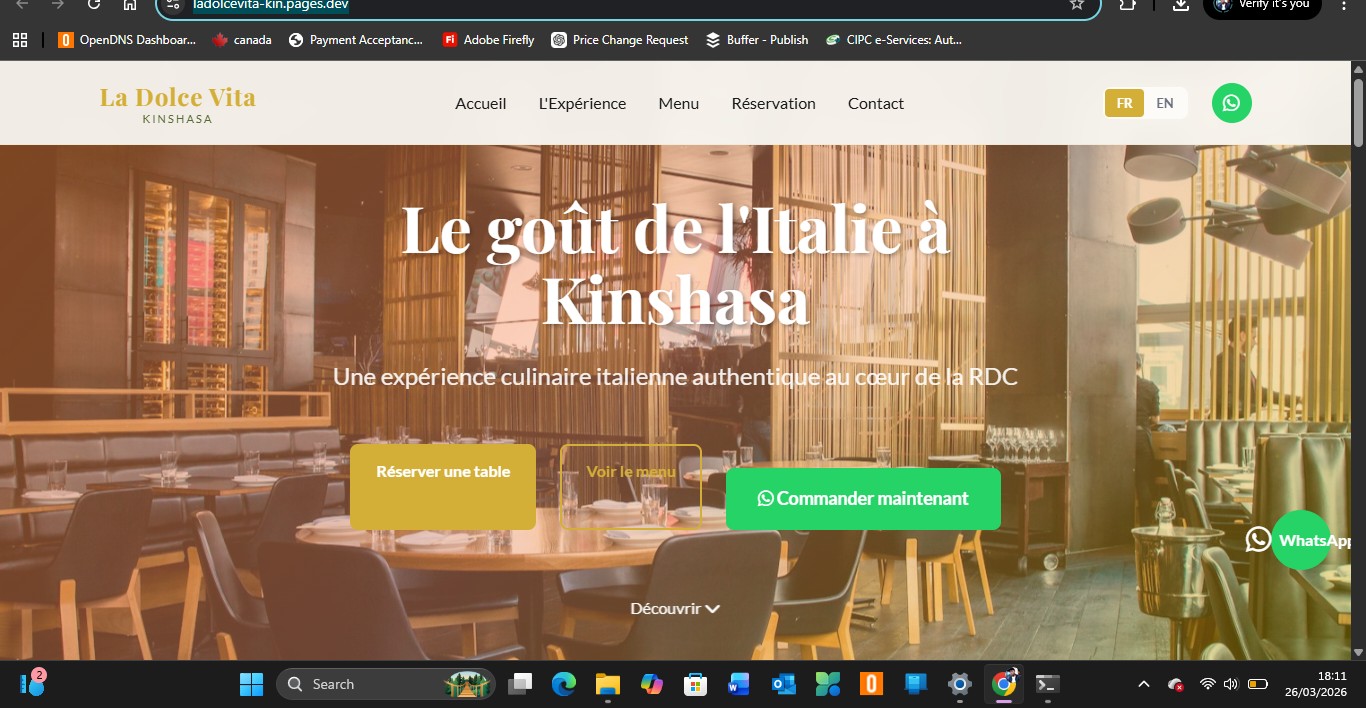The image size is (1366, 708).
Task: Open the CIPC e-Services bookmark
Action: pos(893,39)
